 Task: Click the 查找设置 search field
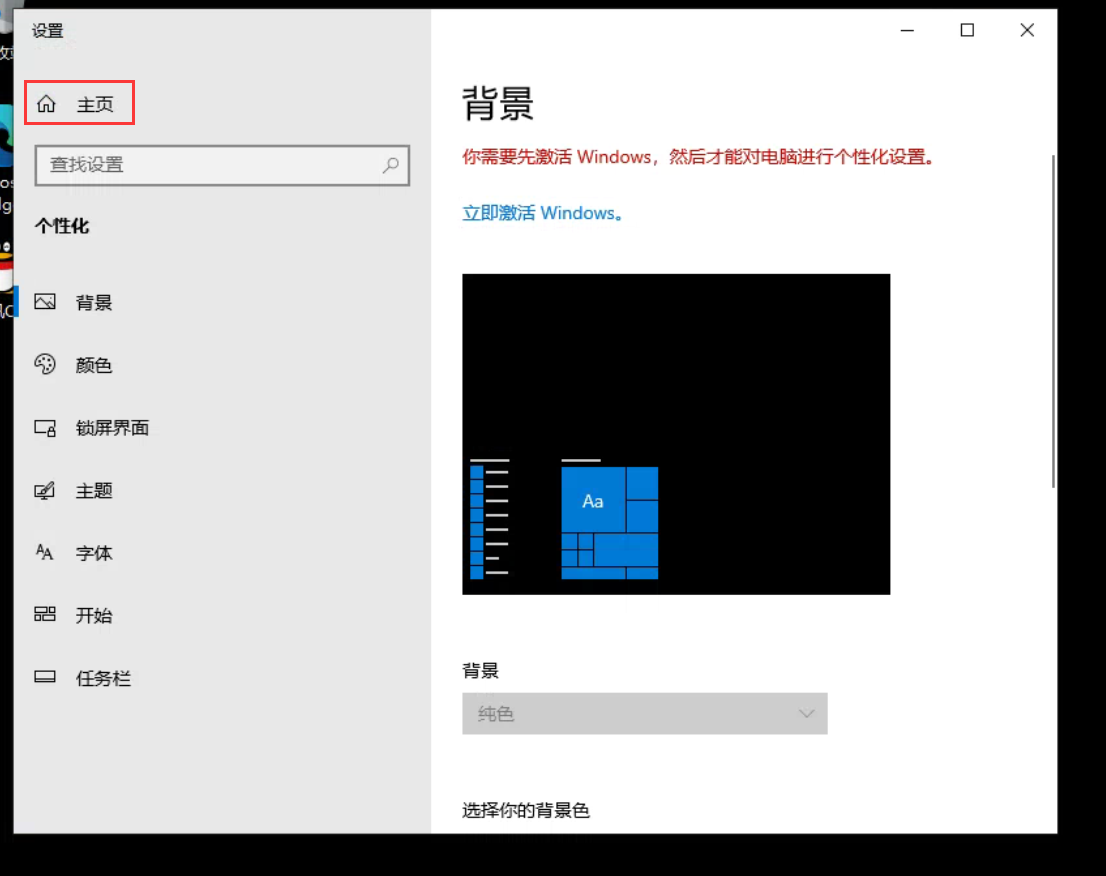222,165
